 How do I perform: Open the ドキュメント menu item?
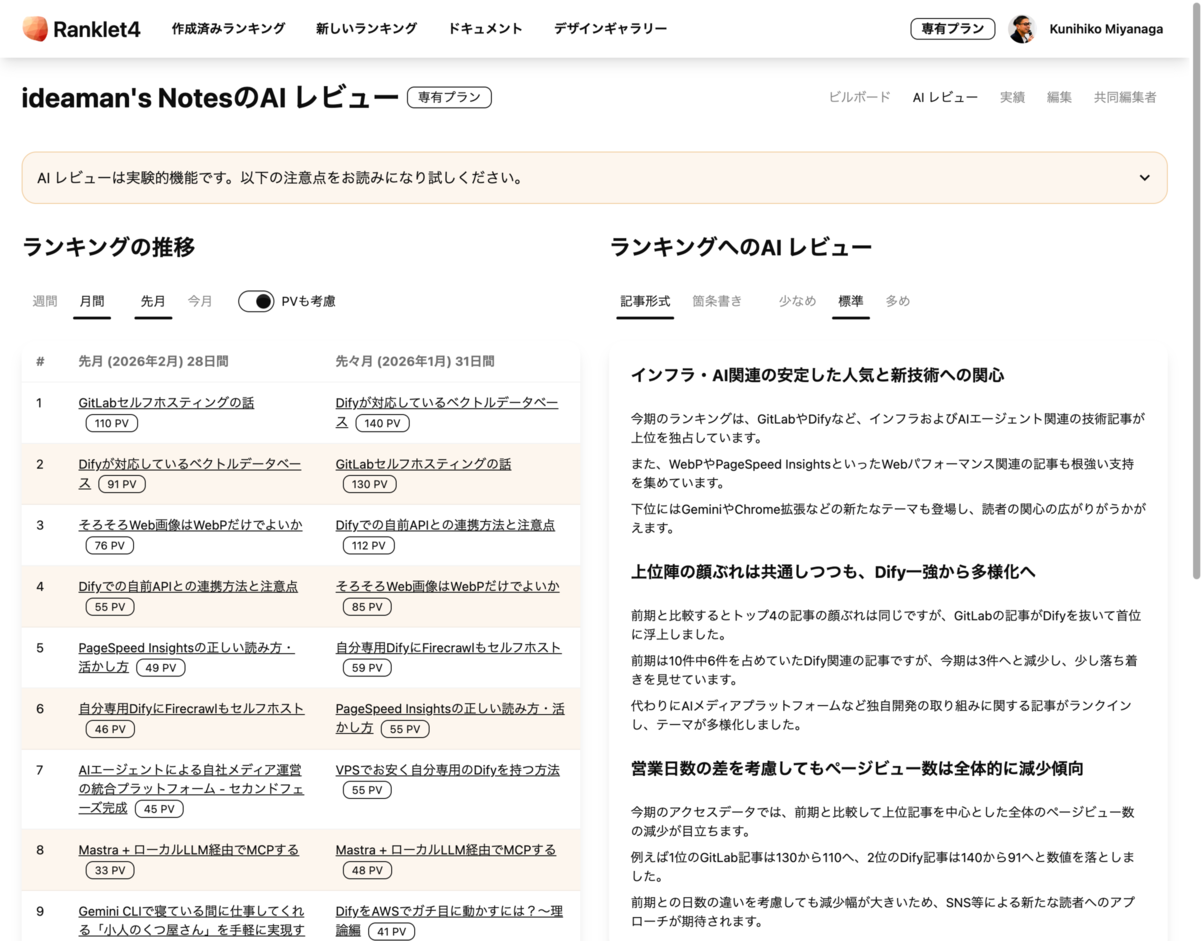click(x=485, y=29)
